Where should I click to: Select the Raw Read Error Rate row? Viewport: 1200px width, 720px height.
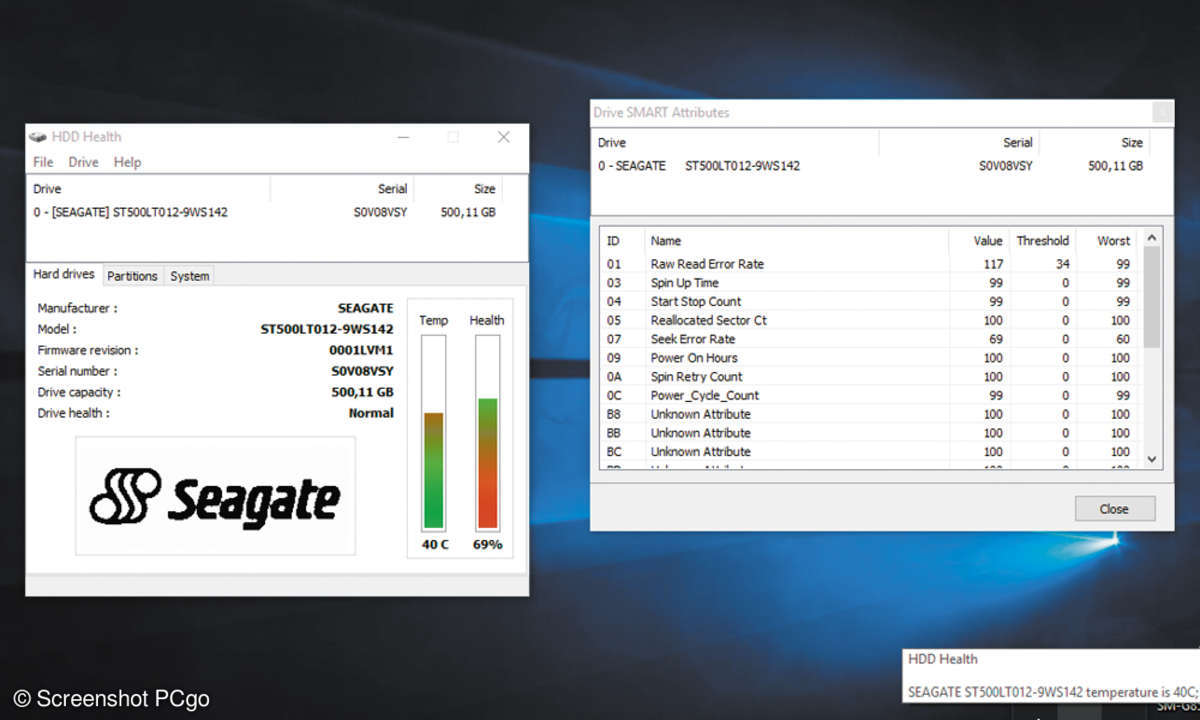coord(870,264)
